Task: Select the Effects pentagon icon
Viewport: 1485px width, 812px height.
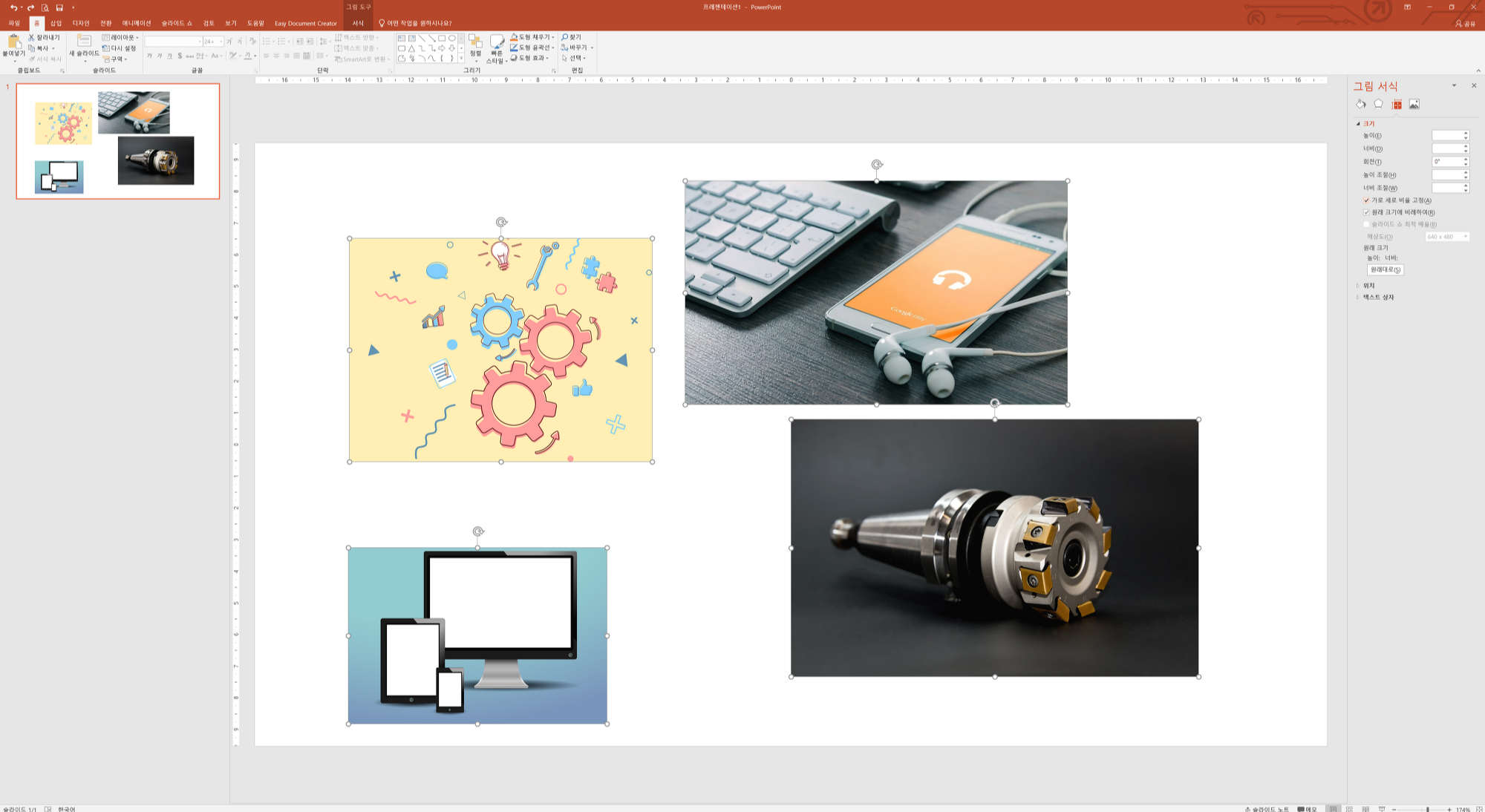Action: pyautogui.click(x=1378, y=105)
